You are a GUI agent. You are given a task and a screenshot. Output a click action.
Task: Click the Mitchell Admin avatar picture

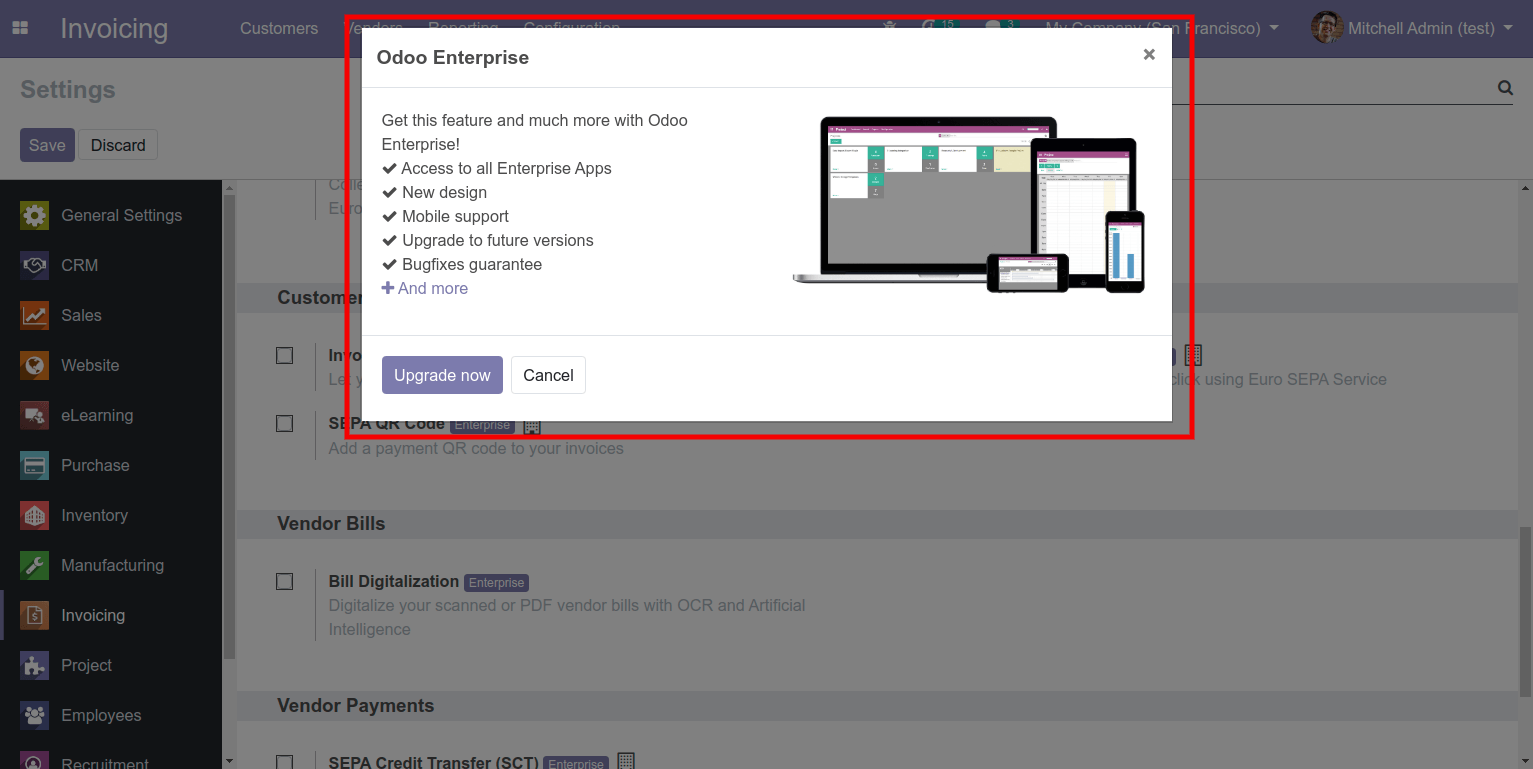point(1326,28)
